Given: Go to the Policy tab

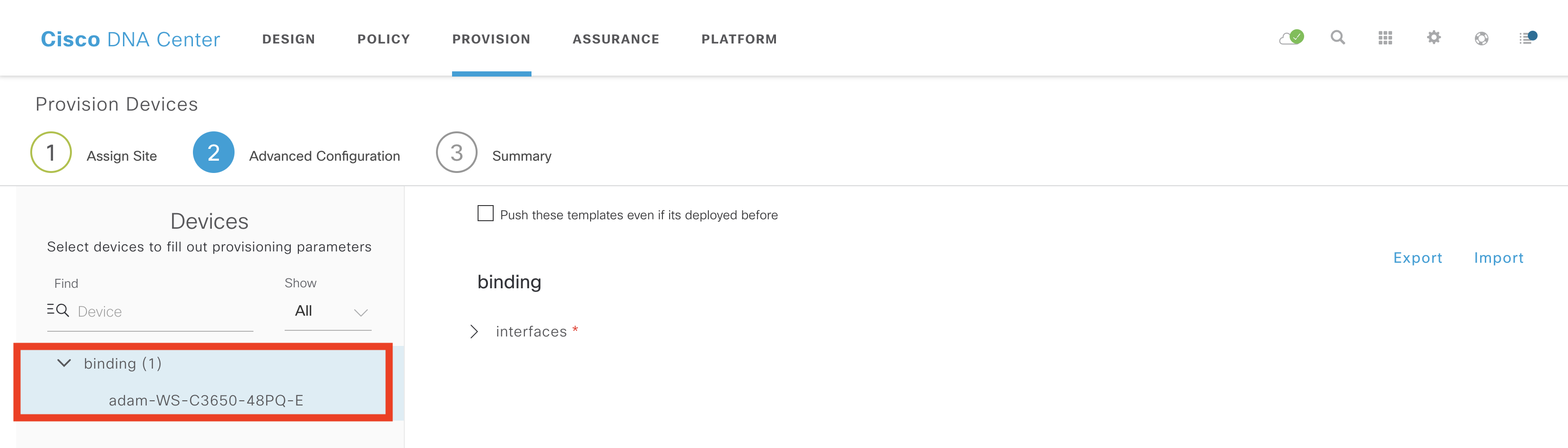Looking at the screenshot, I should (x=383, y=39).
